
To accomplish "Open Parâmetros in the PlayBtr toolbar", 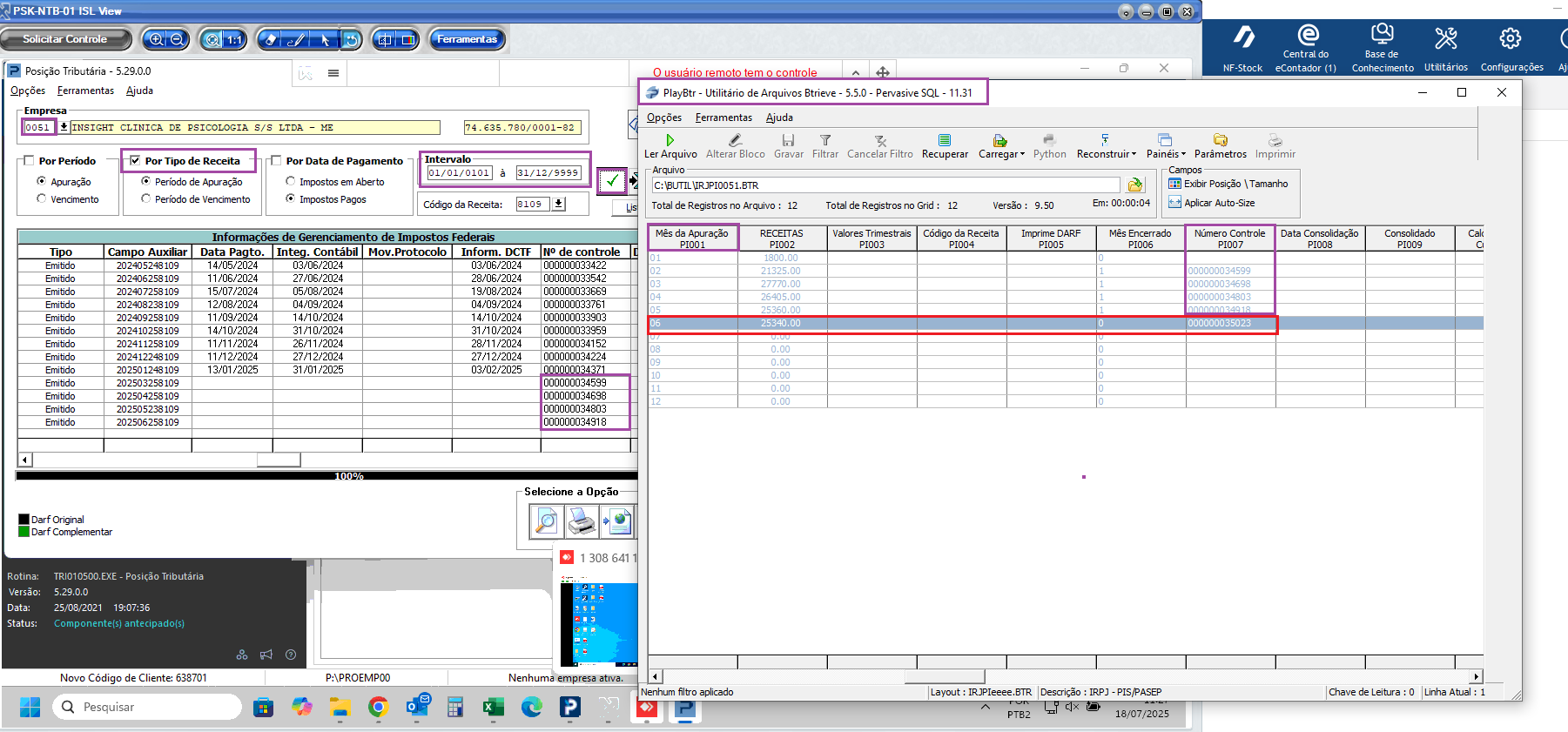I will pyautogui.click(x=1220, y=140).
